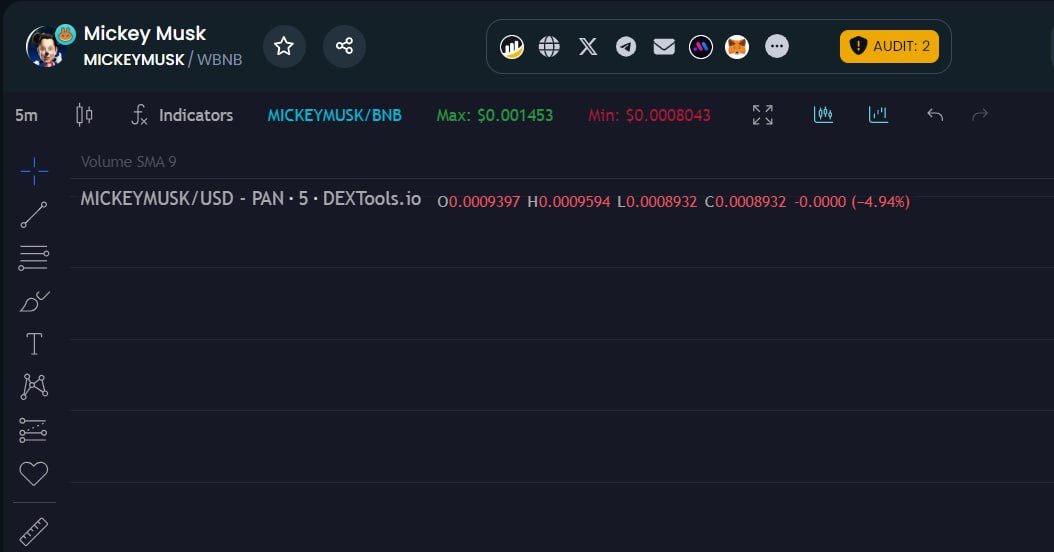
Task: Toggle the candle chart trades overlay icon
Action: 823,115
